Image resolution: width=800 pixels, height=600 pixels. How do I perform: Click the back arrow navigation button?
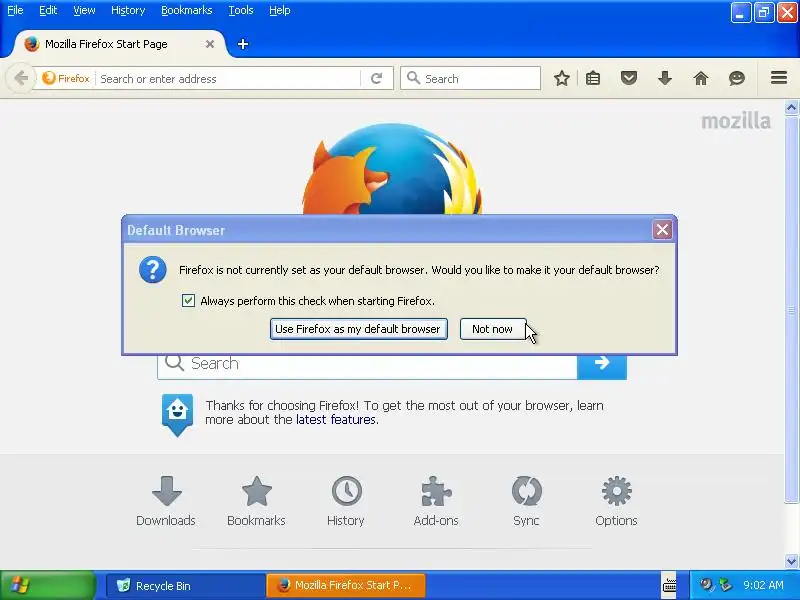[x=21, y=79]
